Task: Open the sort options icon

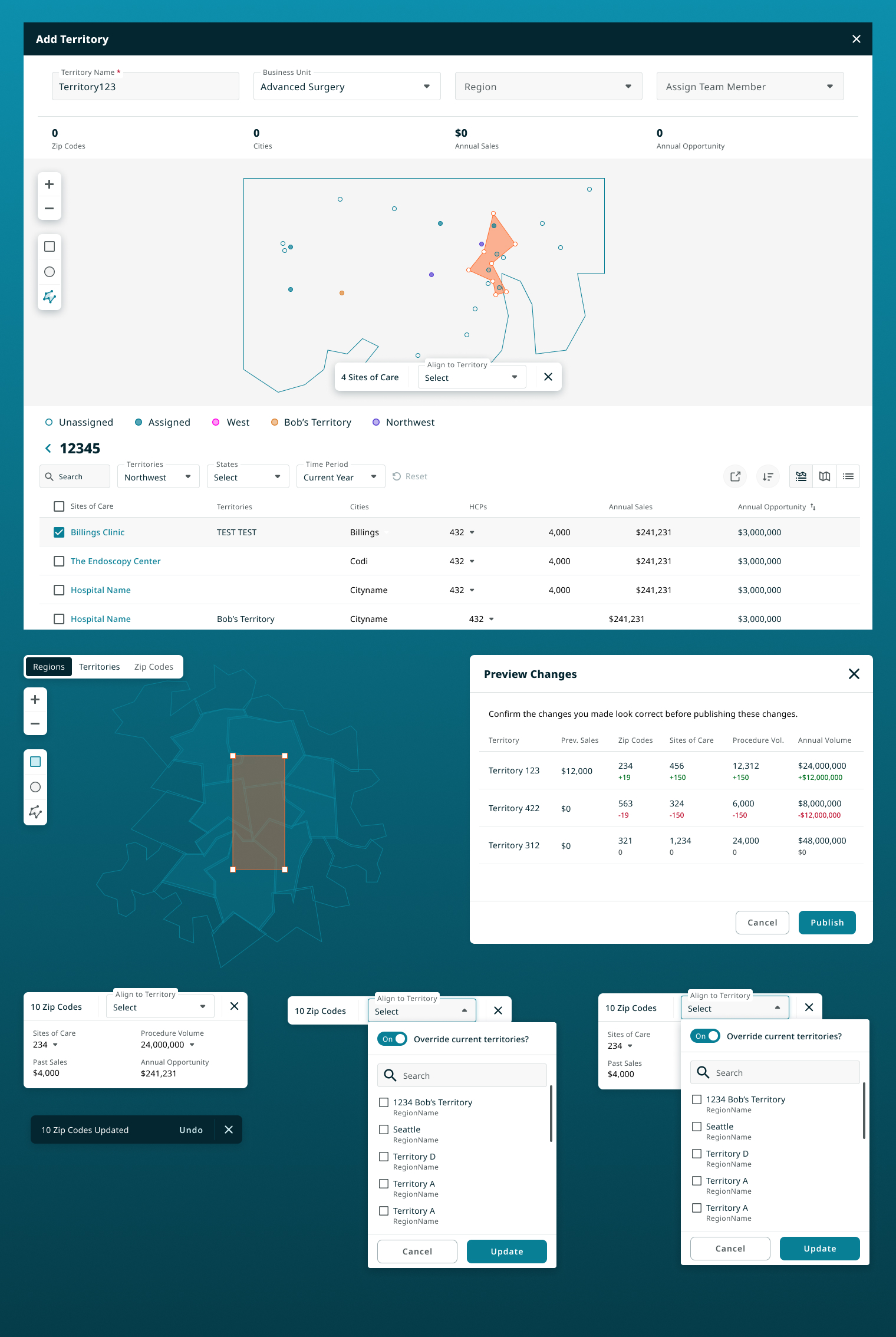Action: click(x=767, y=476)
